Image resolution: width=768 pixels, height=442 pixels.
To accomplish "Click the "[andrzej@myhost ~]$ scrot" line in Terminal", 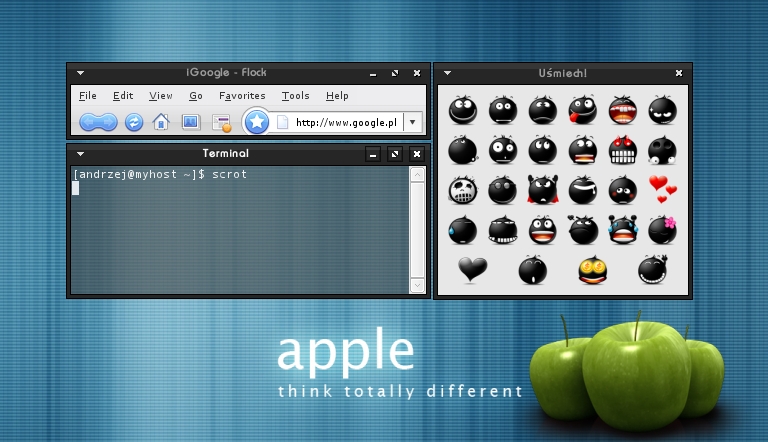I will [x=160, y=174].
